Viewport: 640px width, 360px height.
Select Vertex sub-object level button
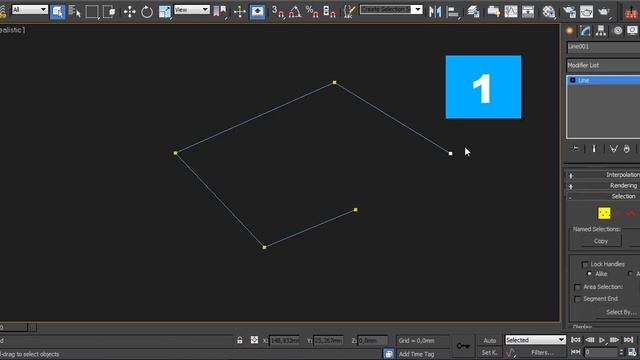tap(604, 213)
